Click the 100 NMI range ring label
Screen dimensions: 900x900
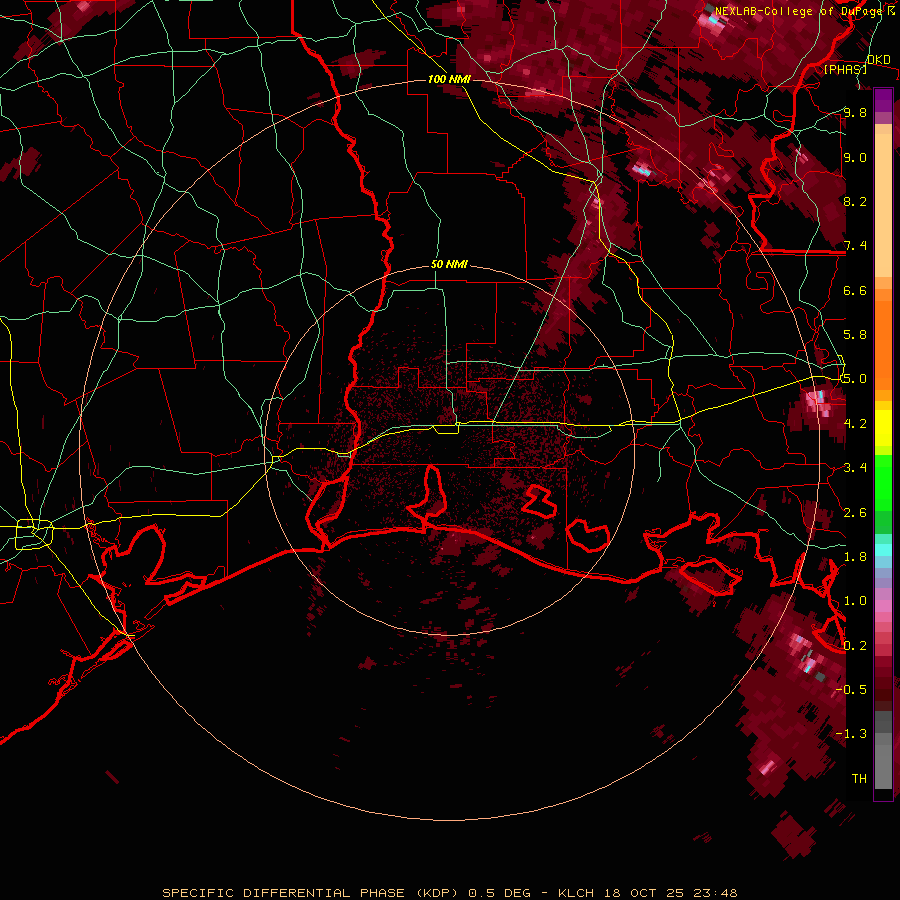click(449, 79)
